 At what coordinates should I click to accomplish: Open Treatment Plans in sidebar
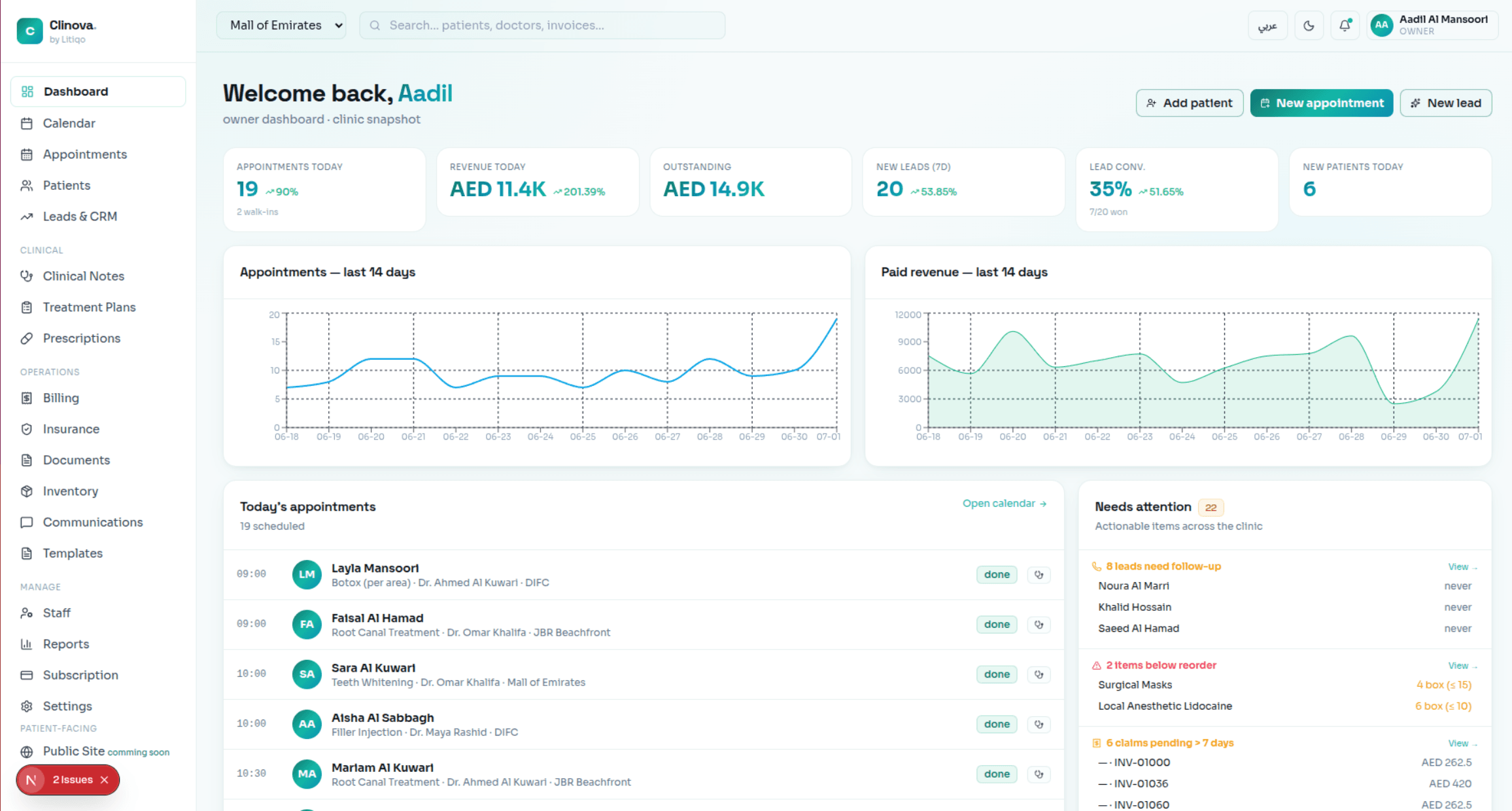98,307
